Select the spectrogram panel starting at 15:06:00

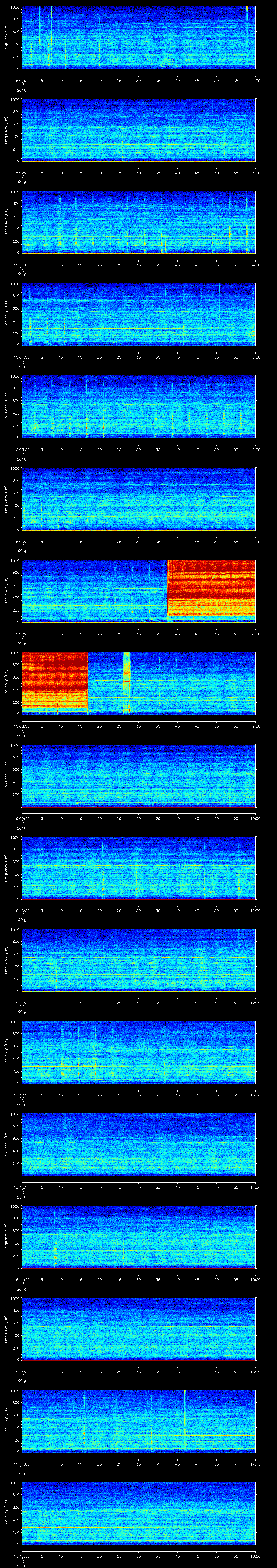tap(138, 499)
